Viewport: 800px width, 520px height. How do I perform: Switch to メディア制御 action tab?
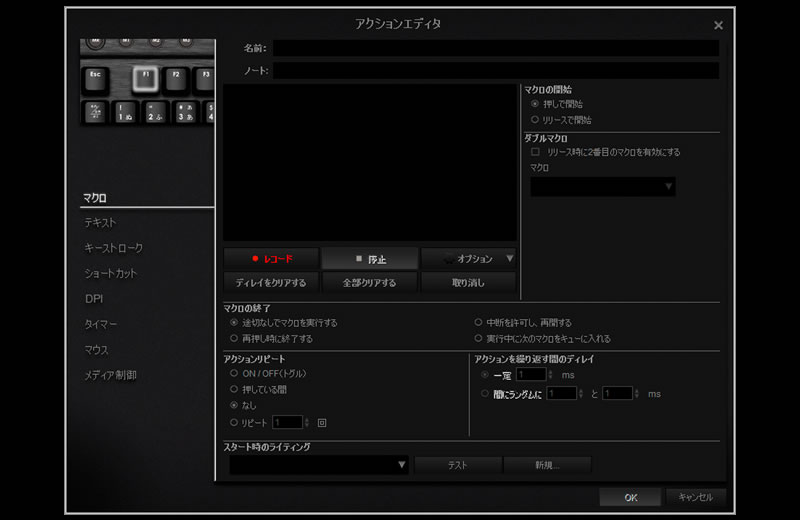click(110, 376)
